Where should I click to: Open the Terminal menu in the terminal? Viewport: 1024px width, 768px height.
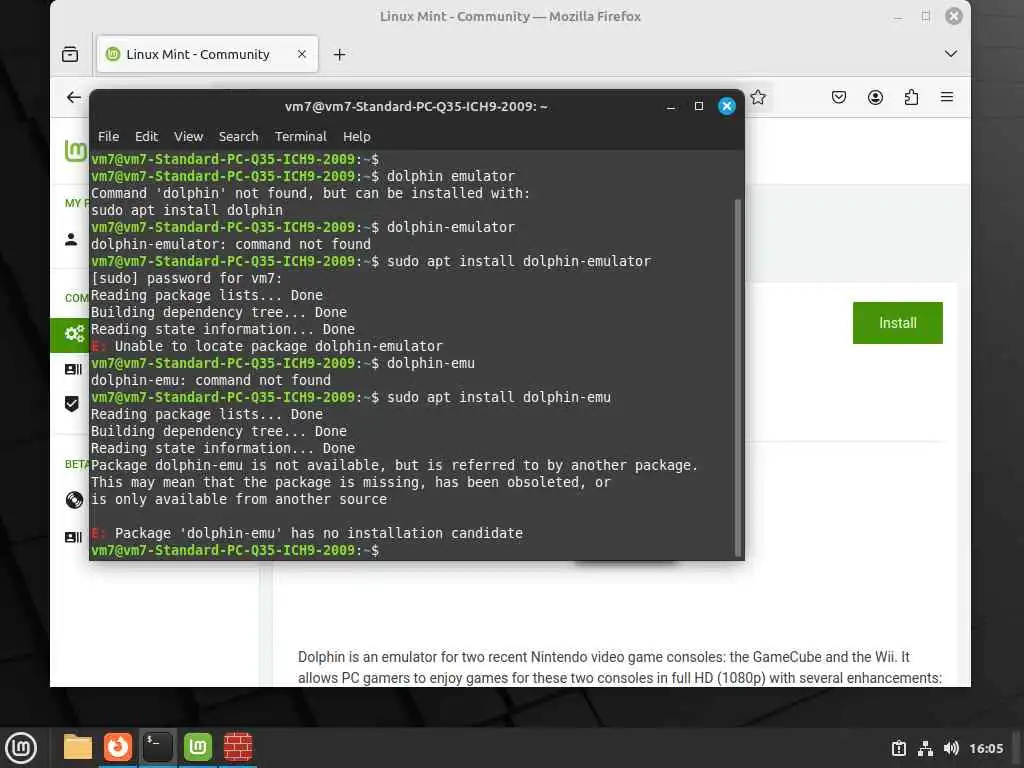[x=300, y=136]
